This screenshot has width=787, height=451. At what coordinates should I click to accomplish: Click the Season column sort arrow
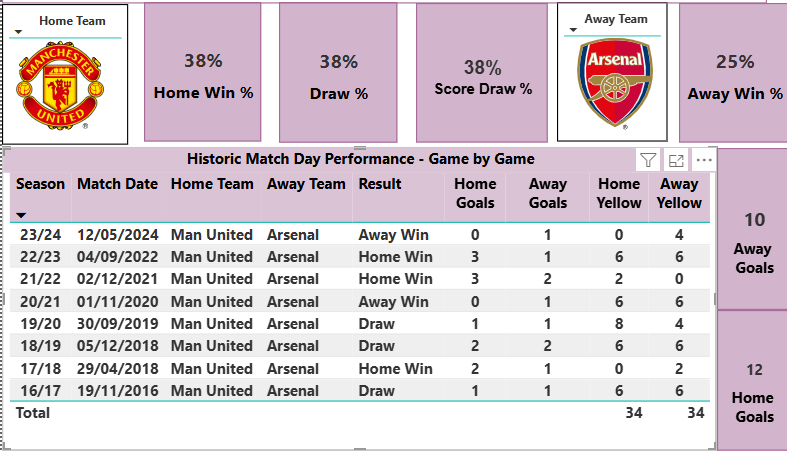[x=22, y=214]
